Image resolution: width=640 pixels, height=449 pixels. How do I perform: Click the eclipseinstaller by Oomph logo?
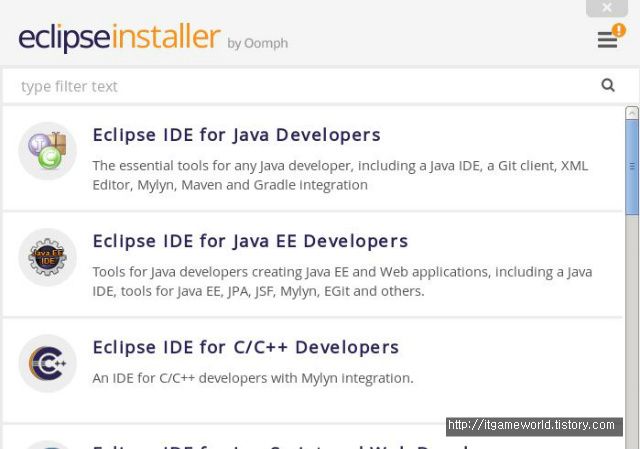point(153,37)
